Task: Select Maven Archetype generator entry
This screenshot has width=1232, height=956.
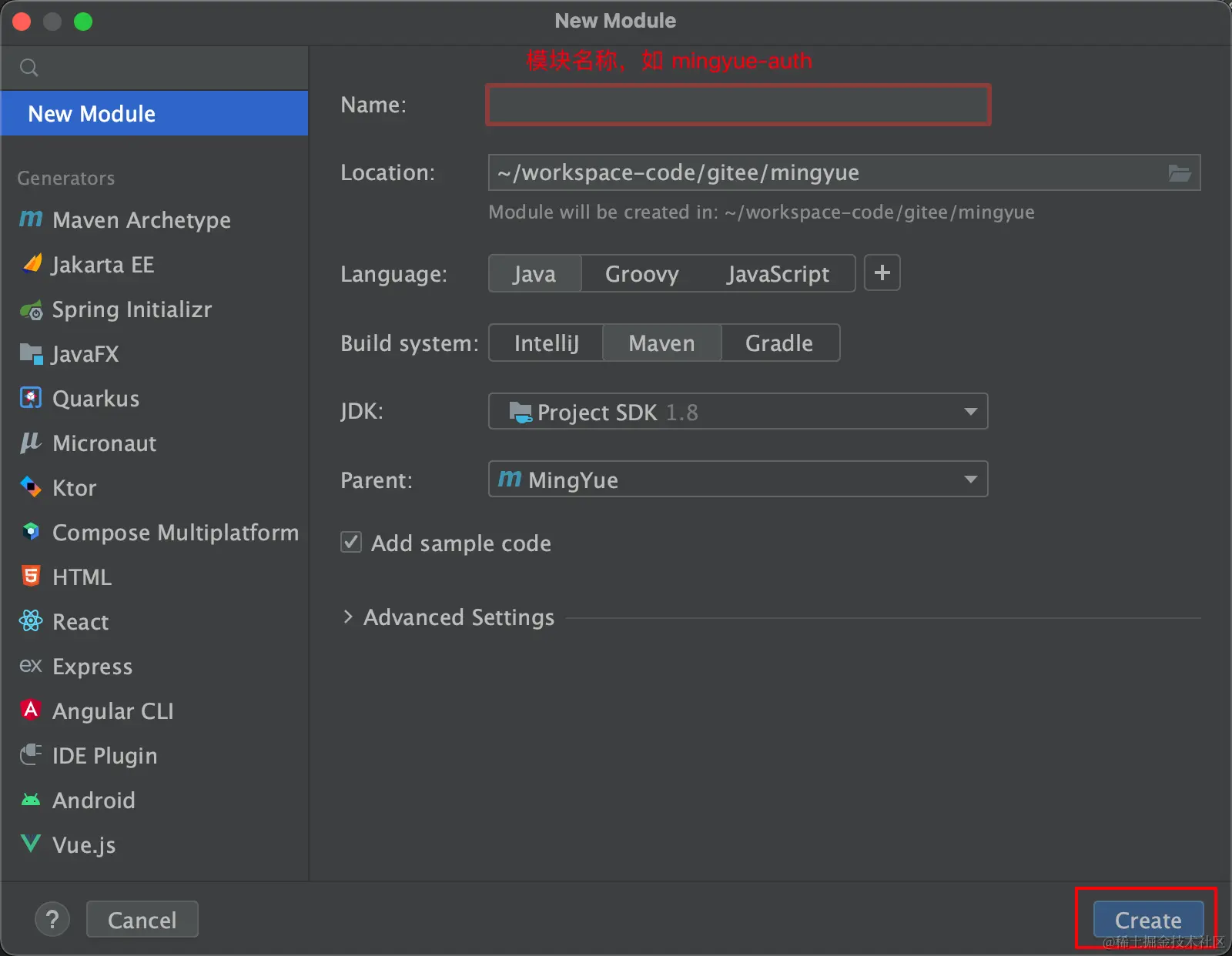Action: pos(154,219)
